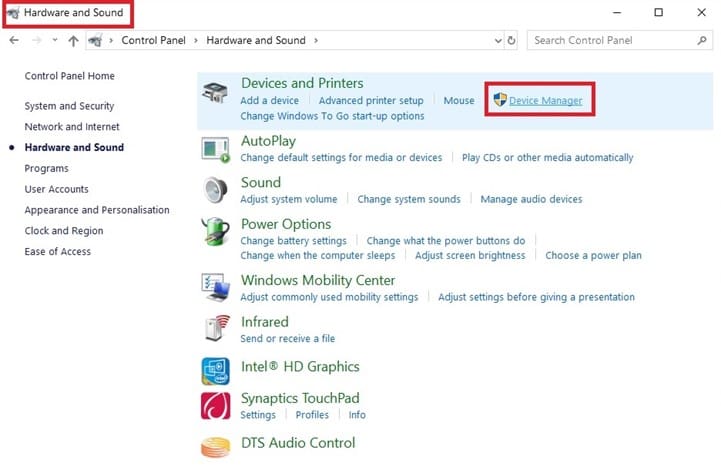Select System and Security in sidebar

click(69, 106)
